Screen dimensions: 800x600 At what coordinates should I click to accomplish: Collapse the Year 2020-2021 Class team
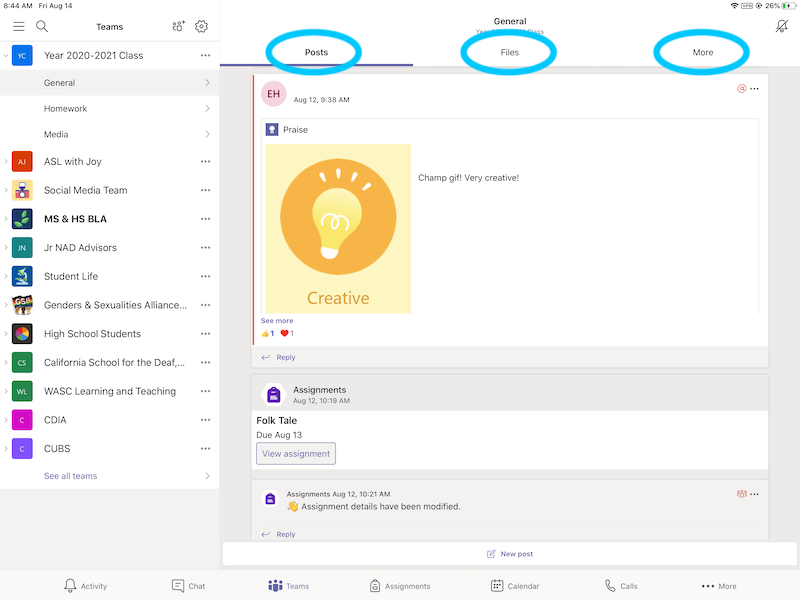pos(6,55)
